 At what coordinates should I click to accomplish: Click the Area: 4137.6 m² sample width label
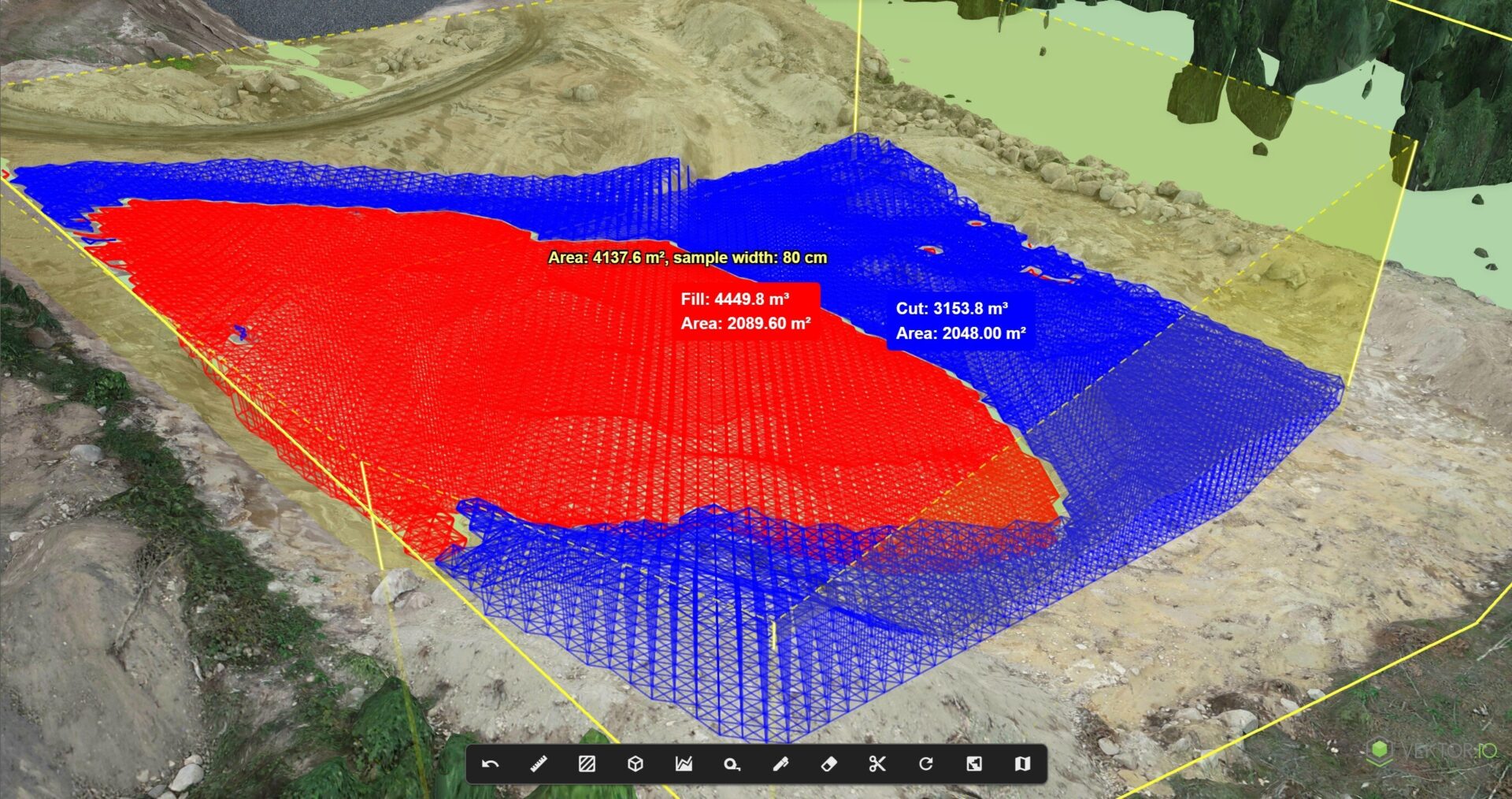coord(687,258)
